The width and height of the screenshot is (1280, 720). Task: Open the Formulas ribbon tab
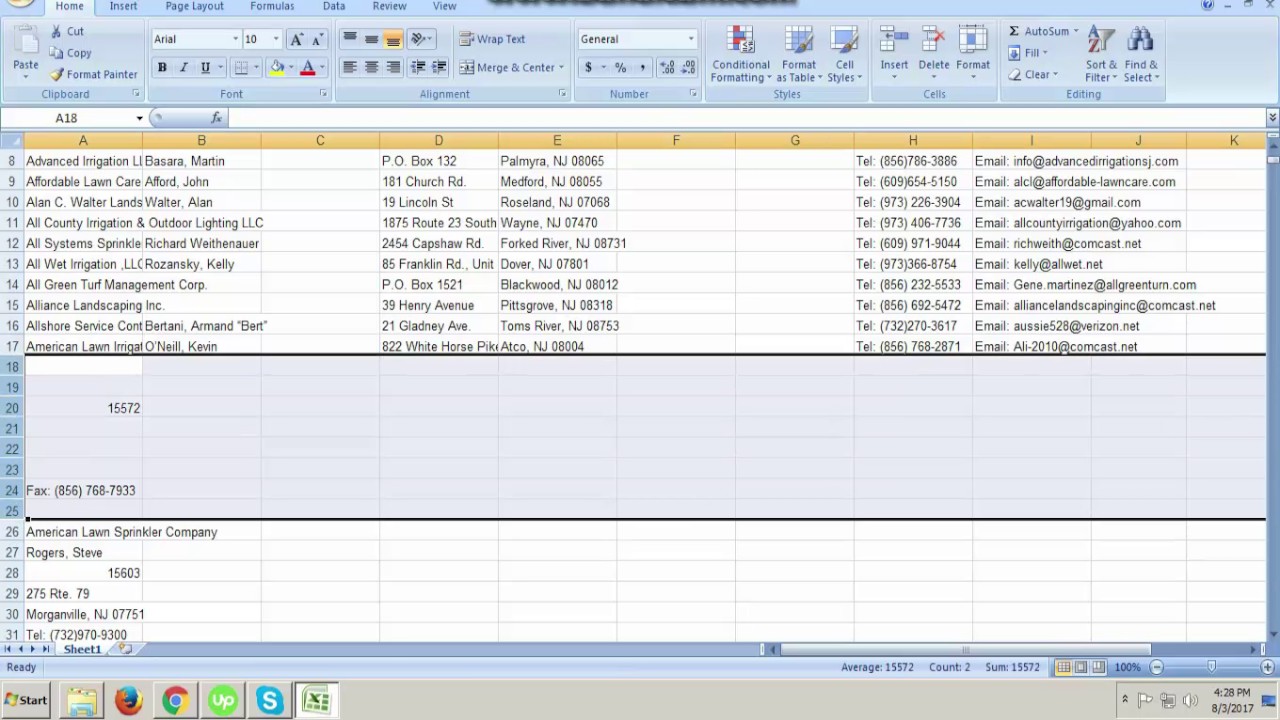point(272,6)
